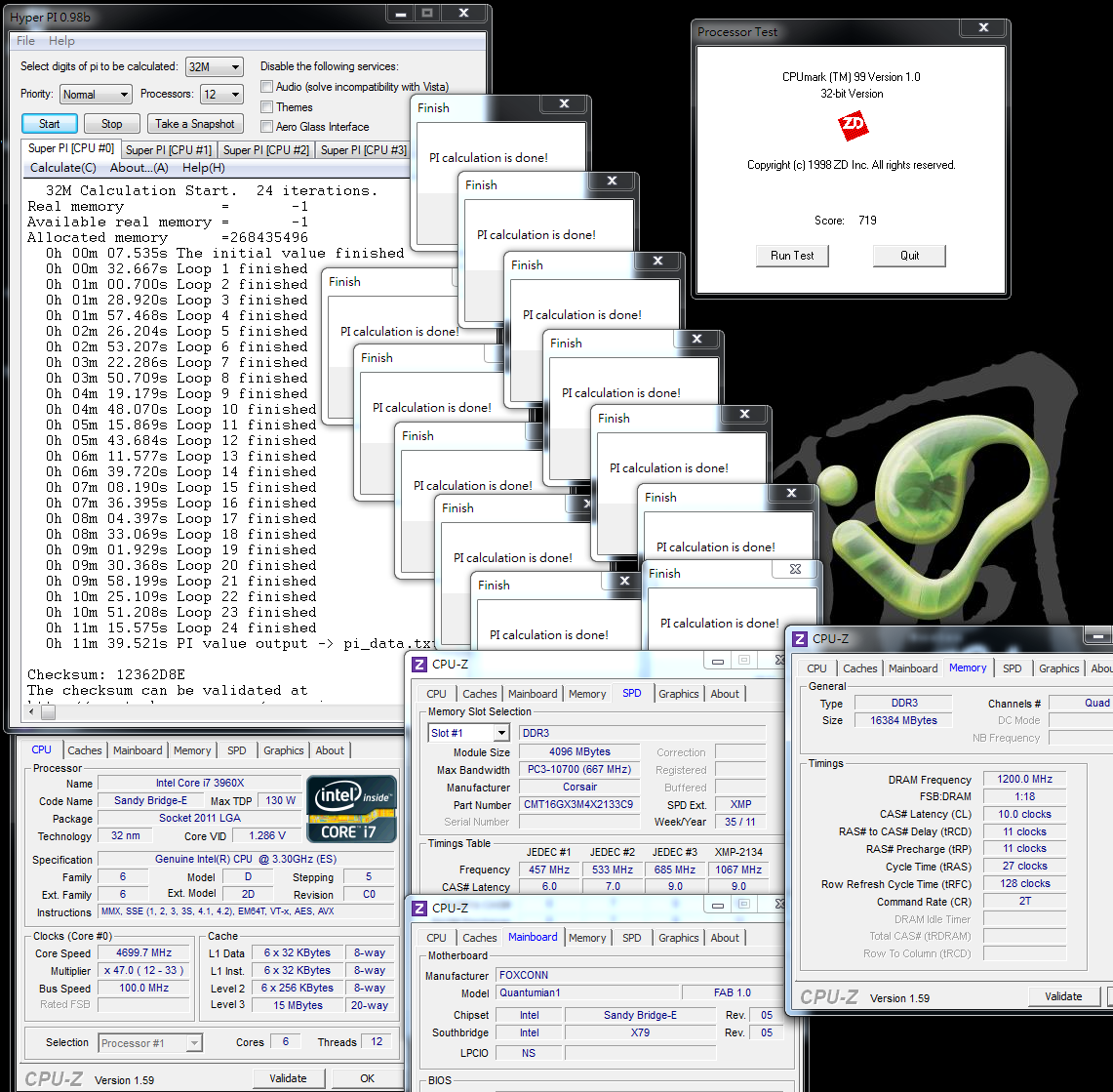Minimize the CPU-Z Mainboard window
The width and height of the screenshot is (1113, 1092).
718,906
